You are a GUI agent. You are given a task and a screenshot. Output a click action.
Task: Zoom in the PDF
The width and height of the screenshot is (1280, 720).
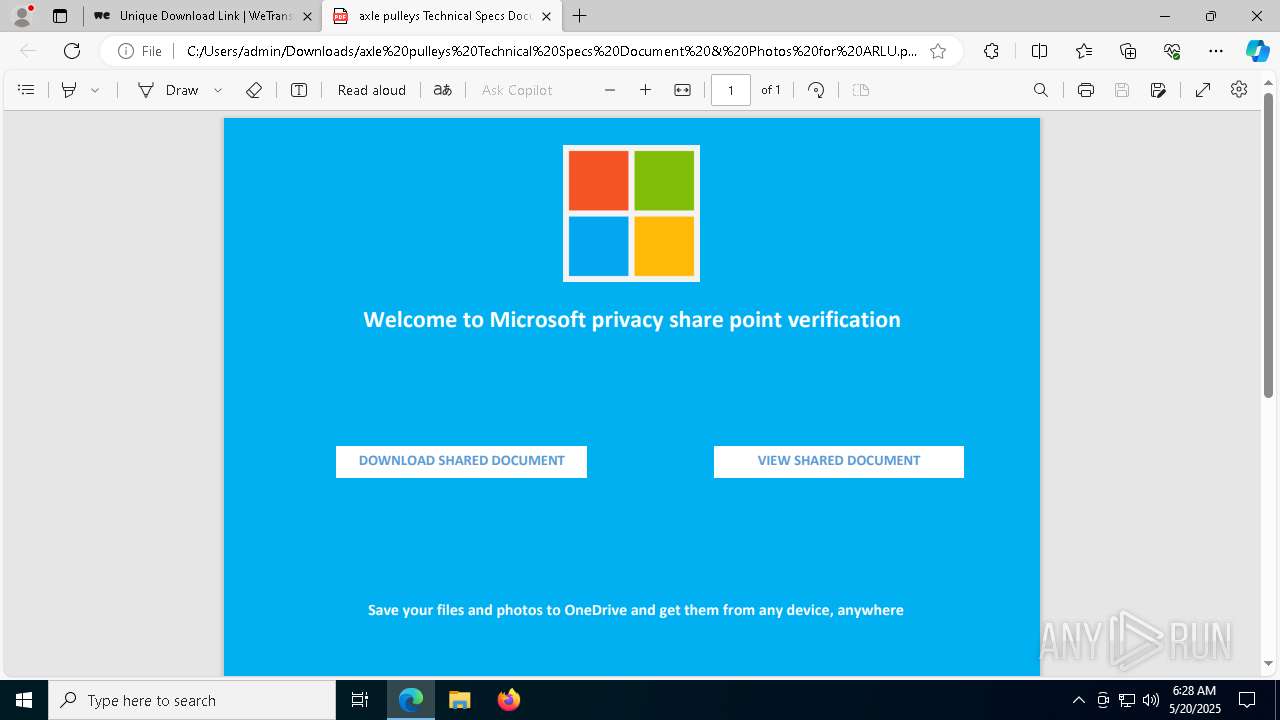646,90
